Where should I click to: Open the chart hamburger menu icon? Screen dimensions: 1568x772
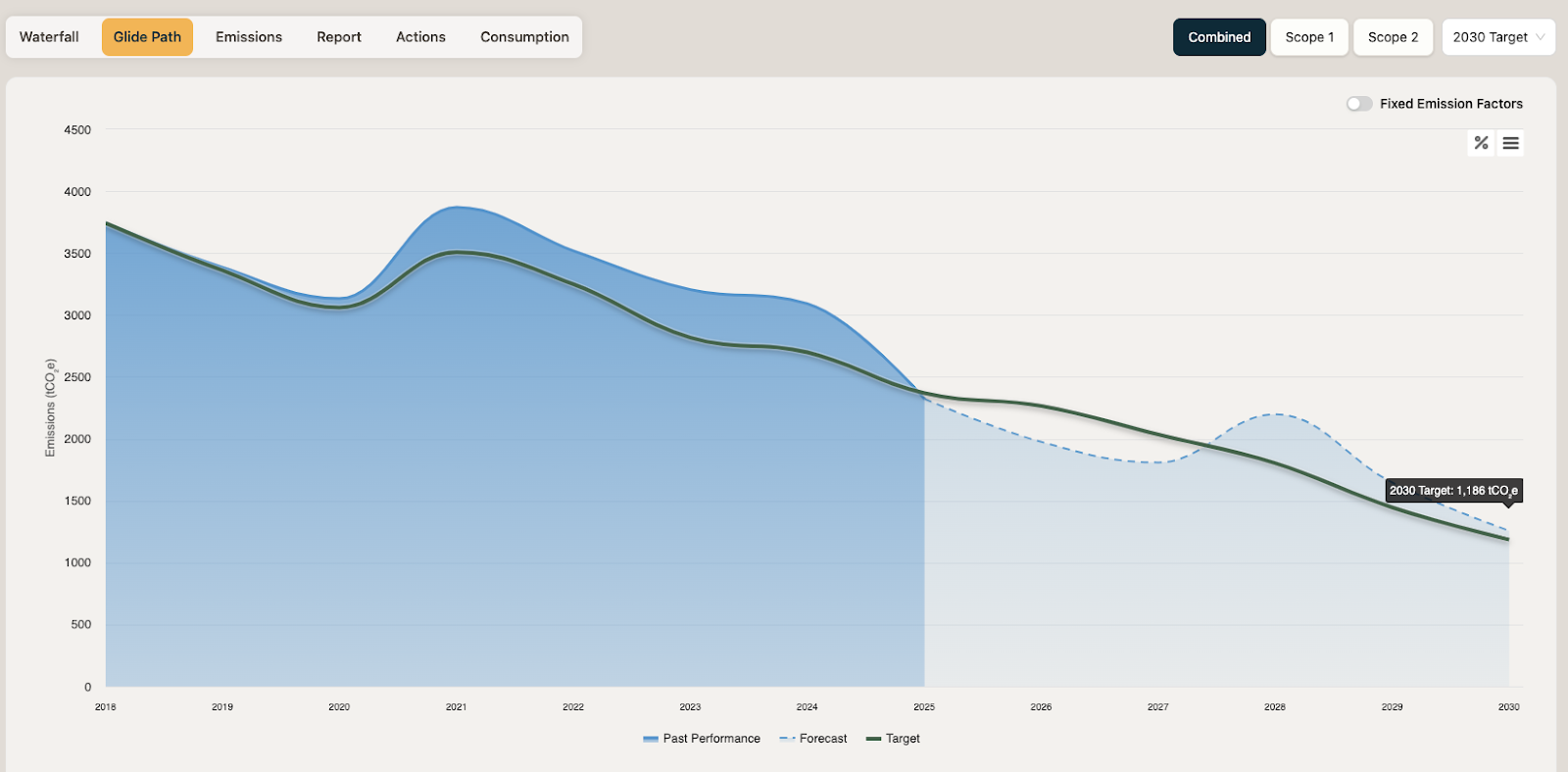pos(1511,143)
